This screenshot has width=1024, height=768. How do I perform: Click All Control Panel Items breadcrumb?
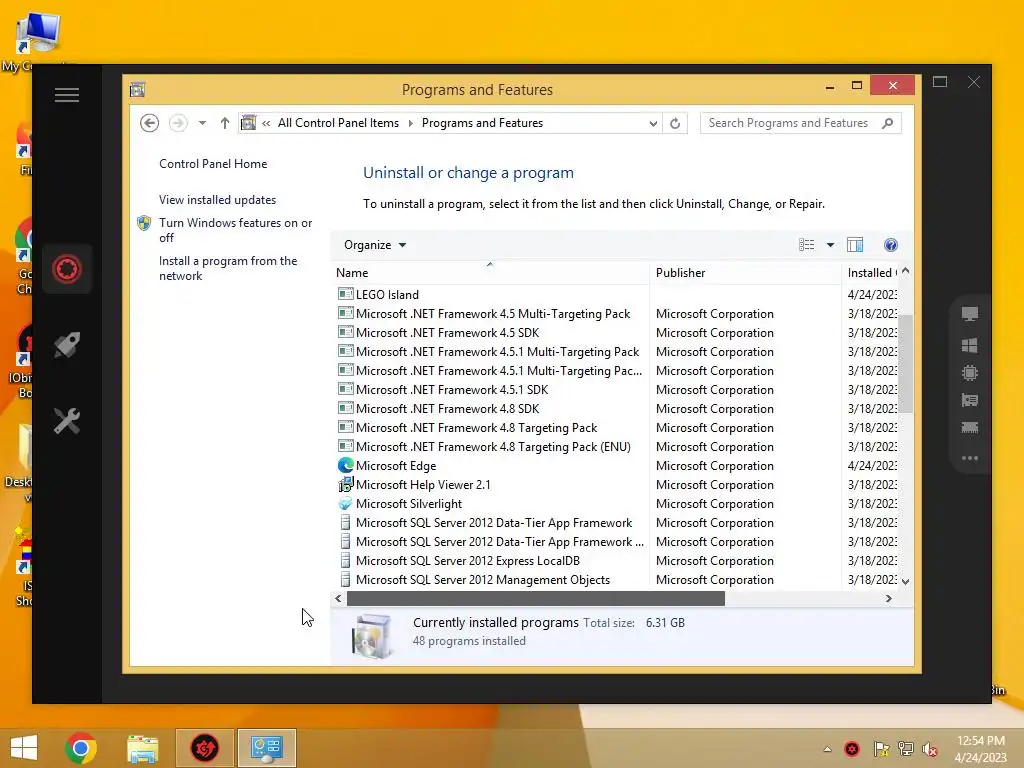(x=338, y=123)
